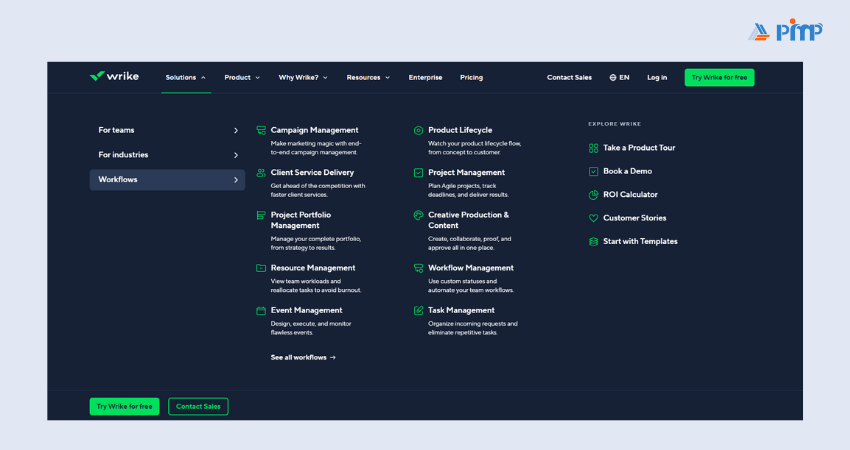Click the Product Lifecycle icon
Screen dimensions: 850x450
click(418, 130)
